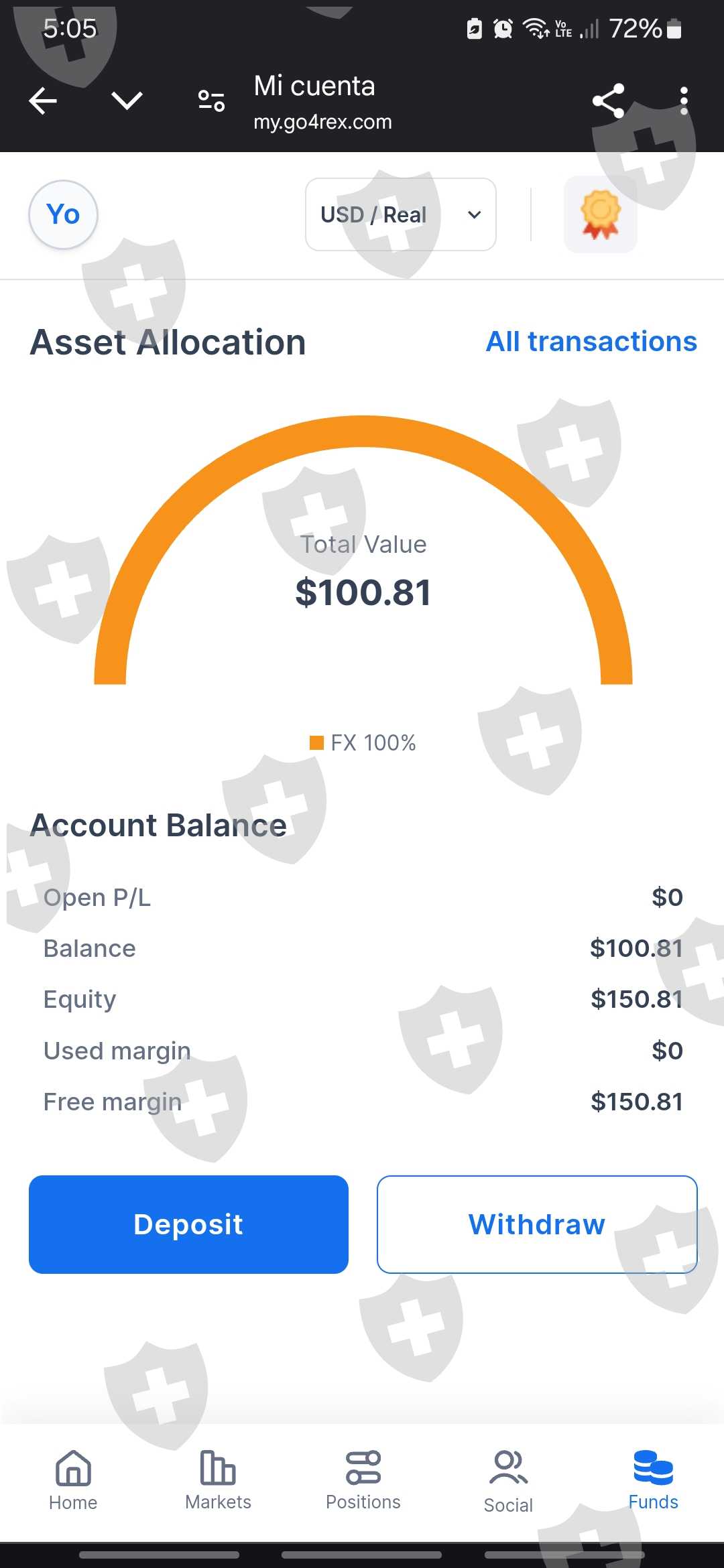Tap the share icon

tap(608, 101)
